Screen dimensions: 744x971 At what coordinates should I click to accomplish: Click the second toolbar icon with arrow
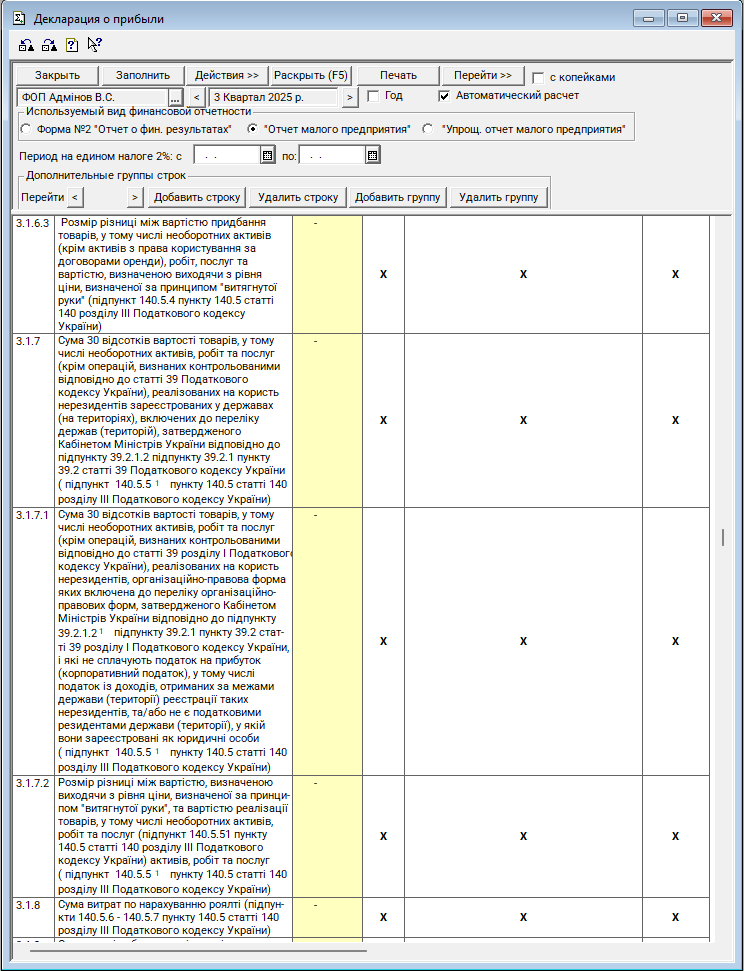(49, 45)
